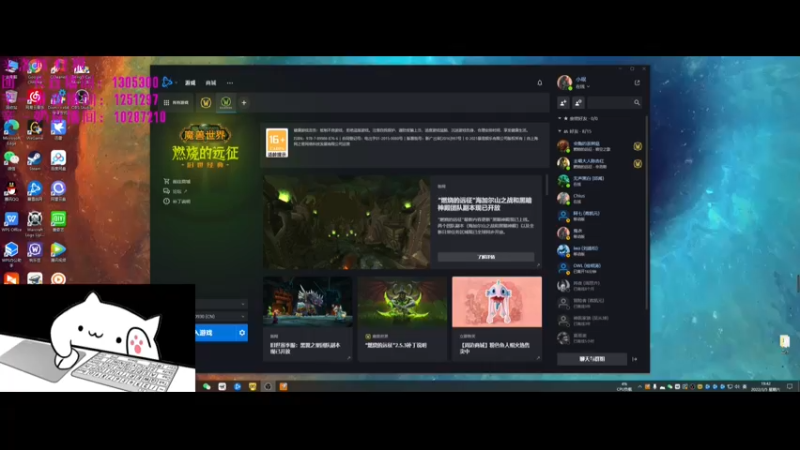
Task: Select friend named Chius
Action: pos(600,198)
